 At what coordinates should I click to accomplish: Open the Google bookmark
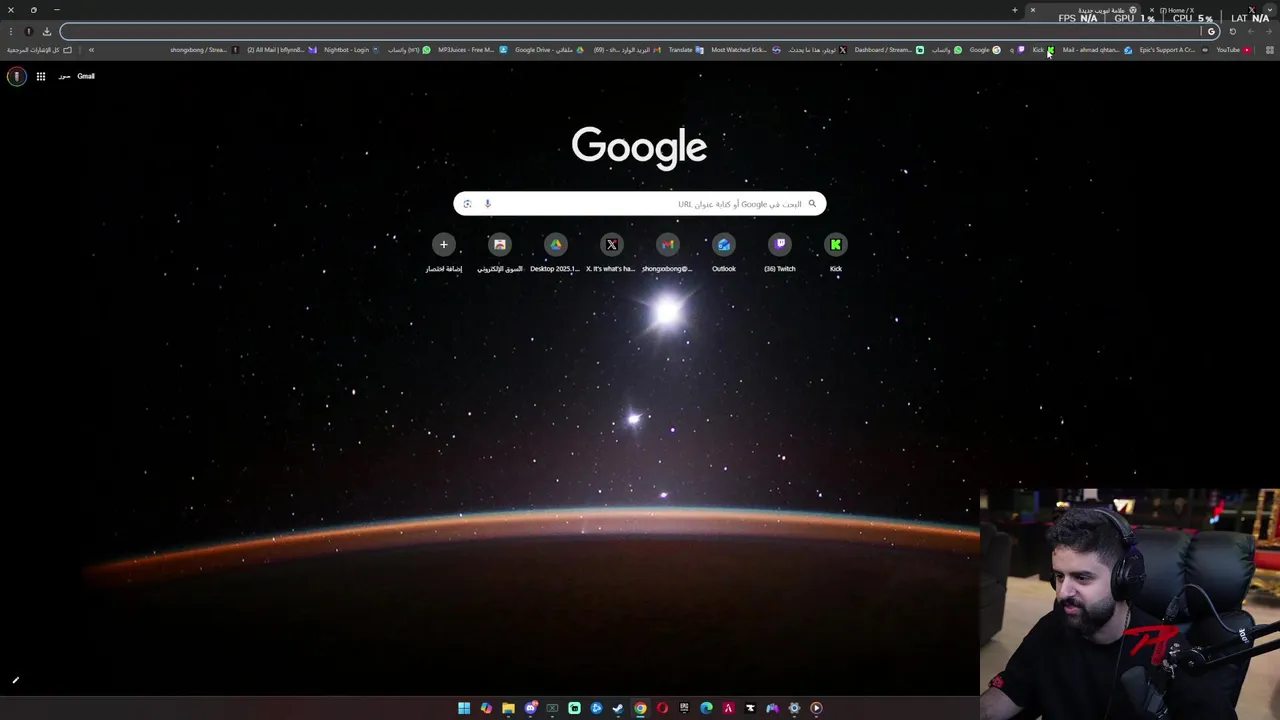click(984, 50)
